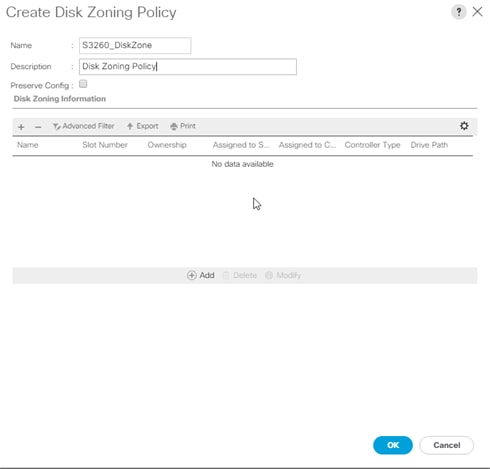Screen dimensions: 490x469
Task: Open the Advanced Filter option
Action: point(84,126)
